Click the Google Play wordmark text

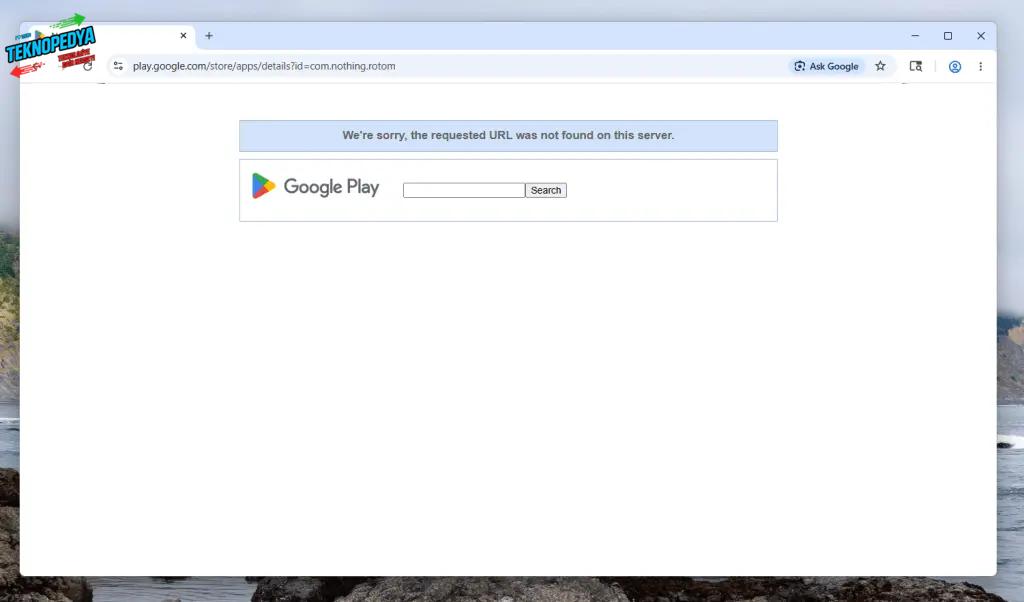coord(331,187)
